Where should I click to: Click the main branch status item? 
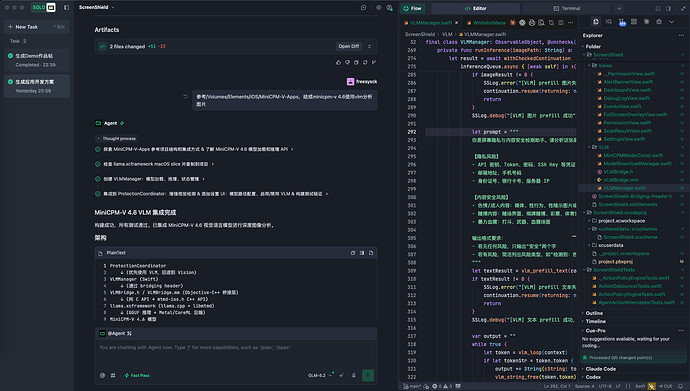[x=412, y=386]
